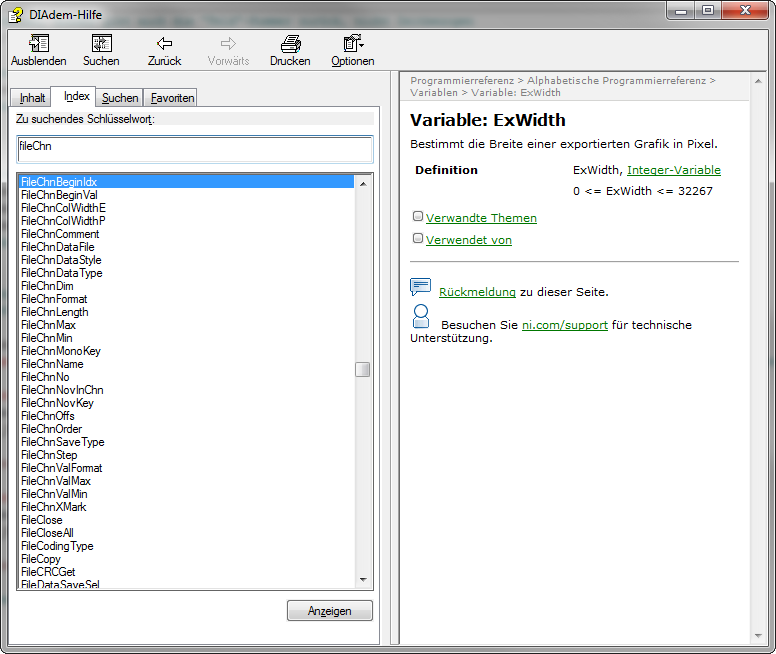Choose FileChnComment from the index
Screen dimensions: 776x654
[x=60, y=234]
